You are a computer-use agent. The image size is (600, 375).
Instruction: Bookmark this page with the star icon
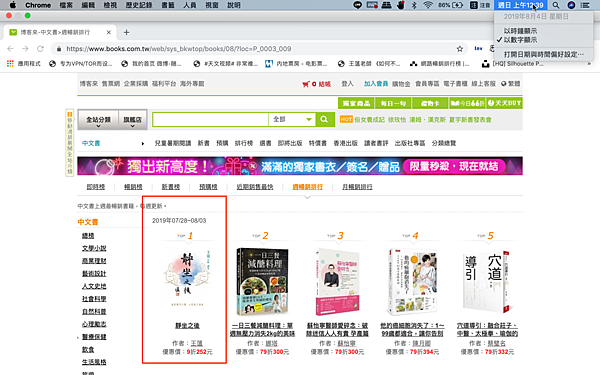(x=460, y=49)
